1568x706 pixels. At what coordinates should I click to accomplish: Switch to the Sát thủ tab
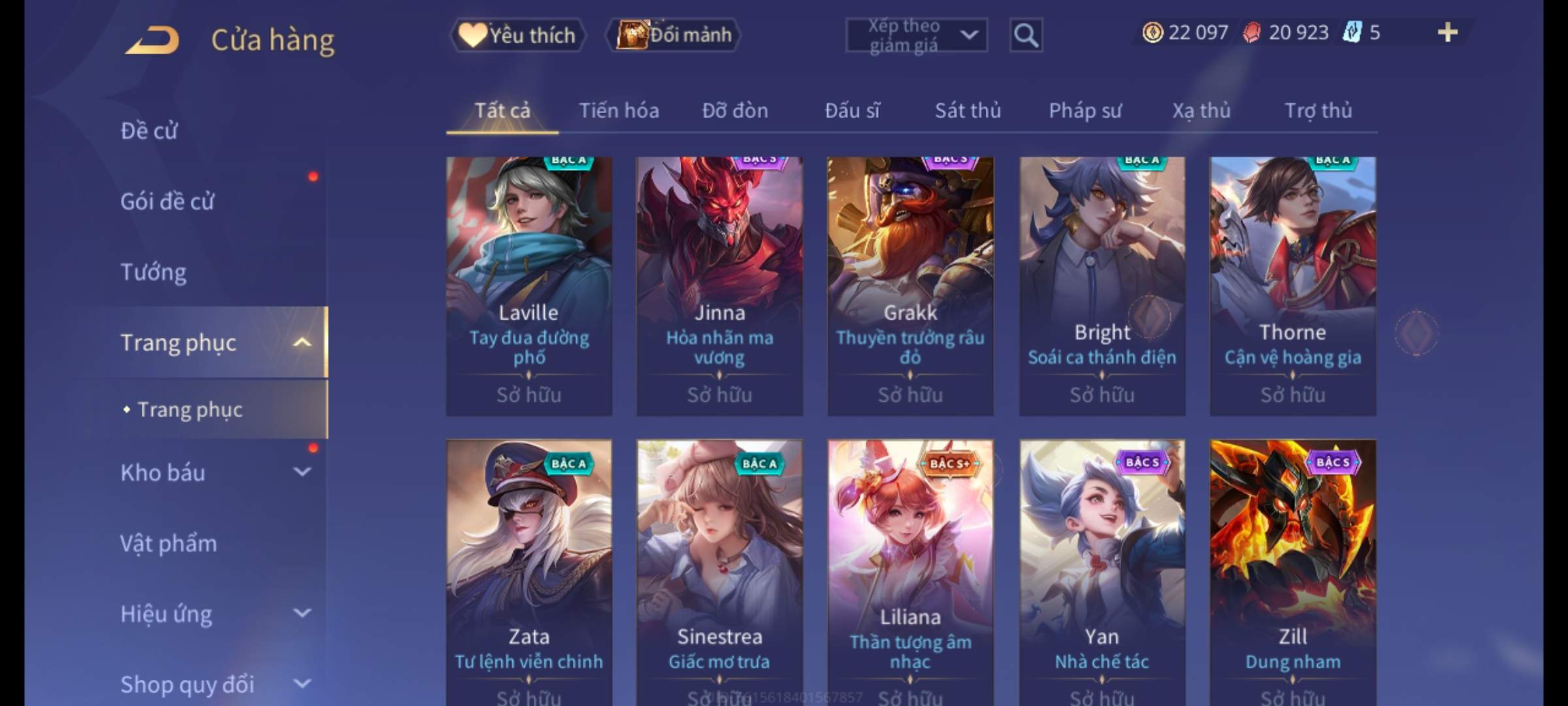point(968,110)
